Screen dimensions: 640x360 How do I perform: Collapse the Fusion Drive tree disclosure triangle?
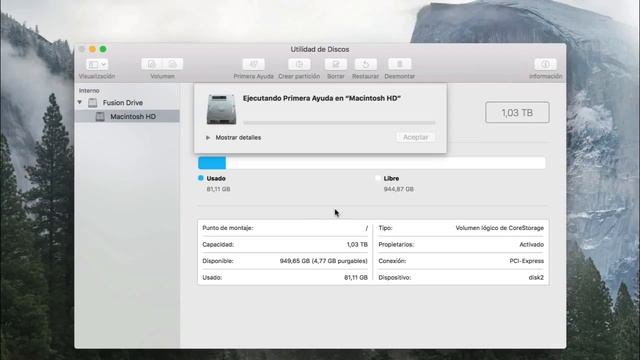click(x=80, y=102)
